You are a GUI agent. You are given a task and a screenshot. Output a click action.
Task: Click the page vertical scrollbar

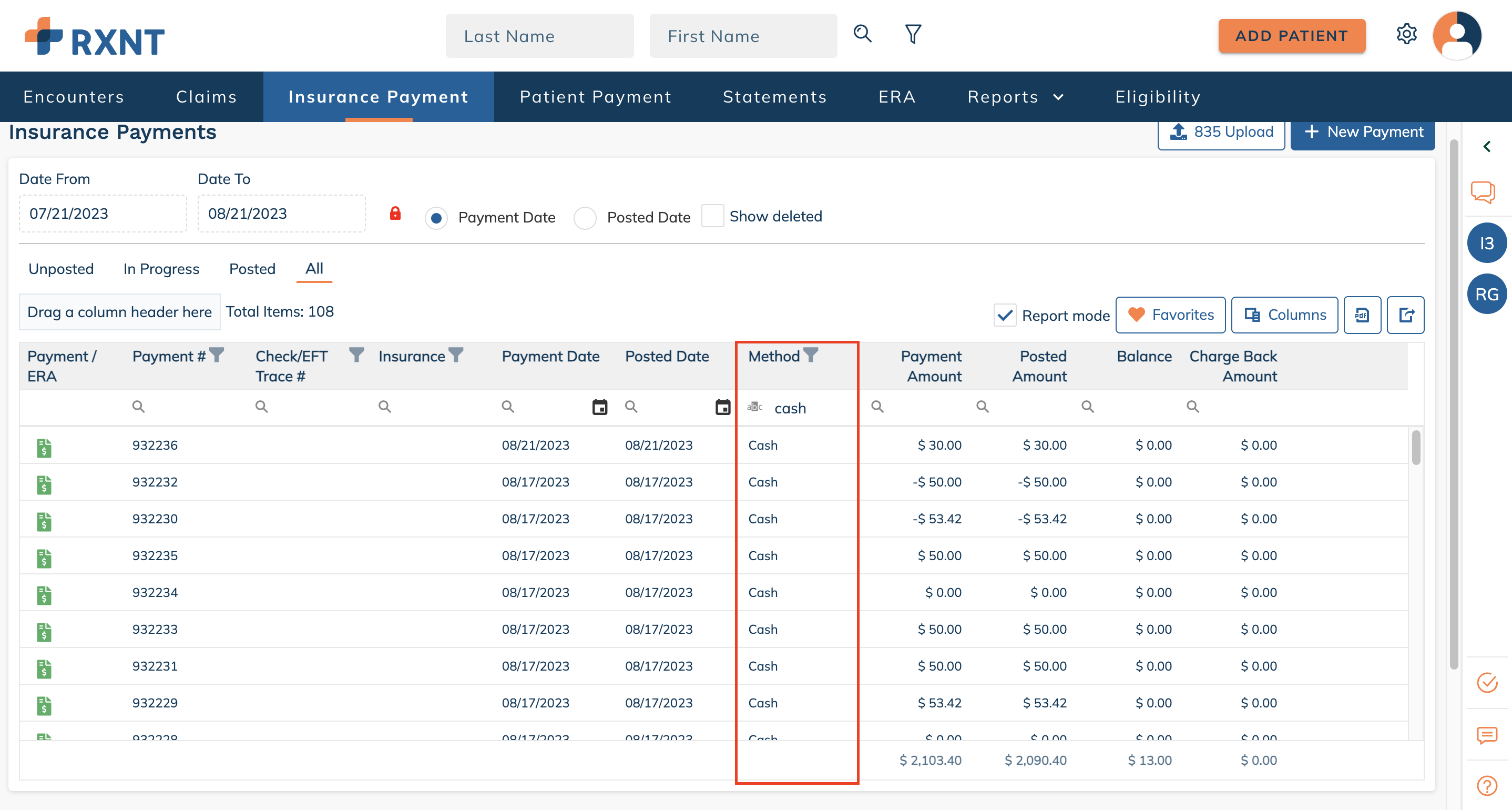click(x=1453, y=404)
